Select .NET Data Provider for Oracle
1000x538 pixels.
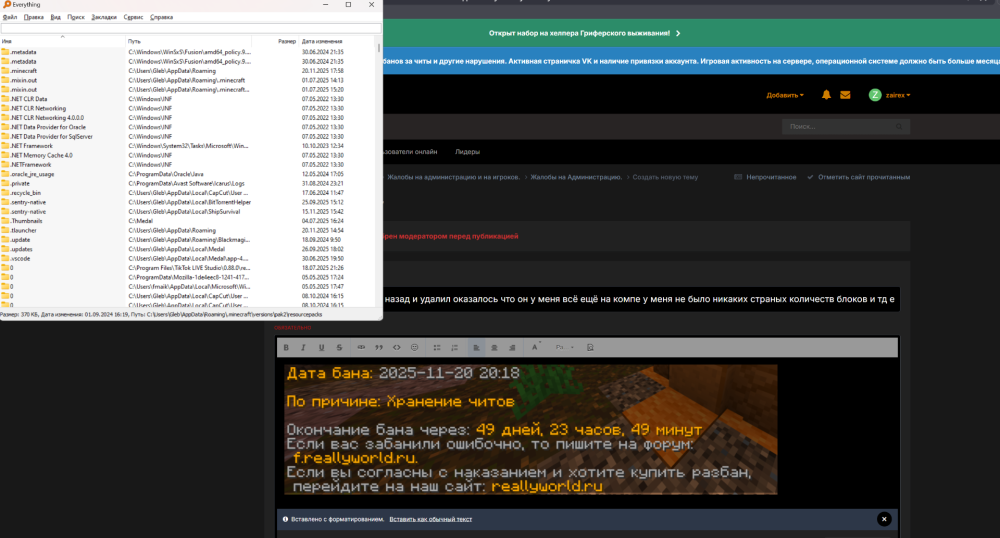tap(188, 127)
